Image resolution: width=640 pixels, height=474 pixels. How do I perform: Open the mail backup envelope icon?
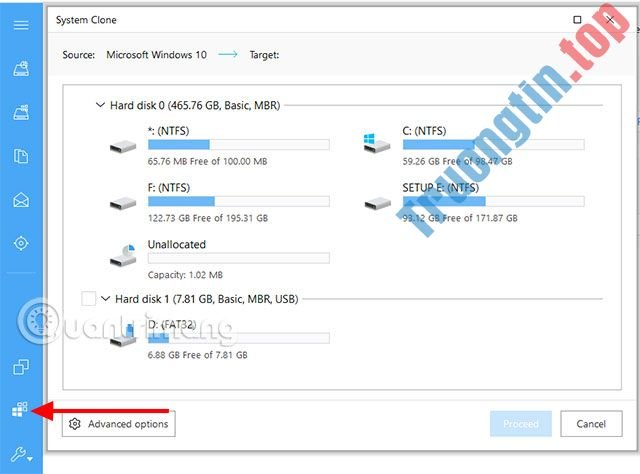21,200
